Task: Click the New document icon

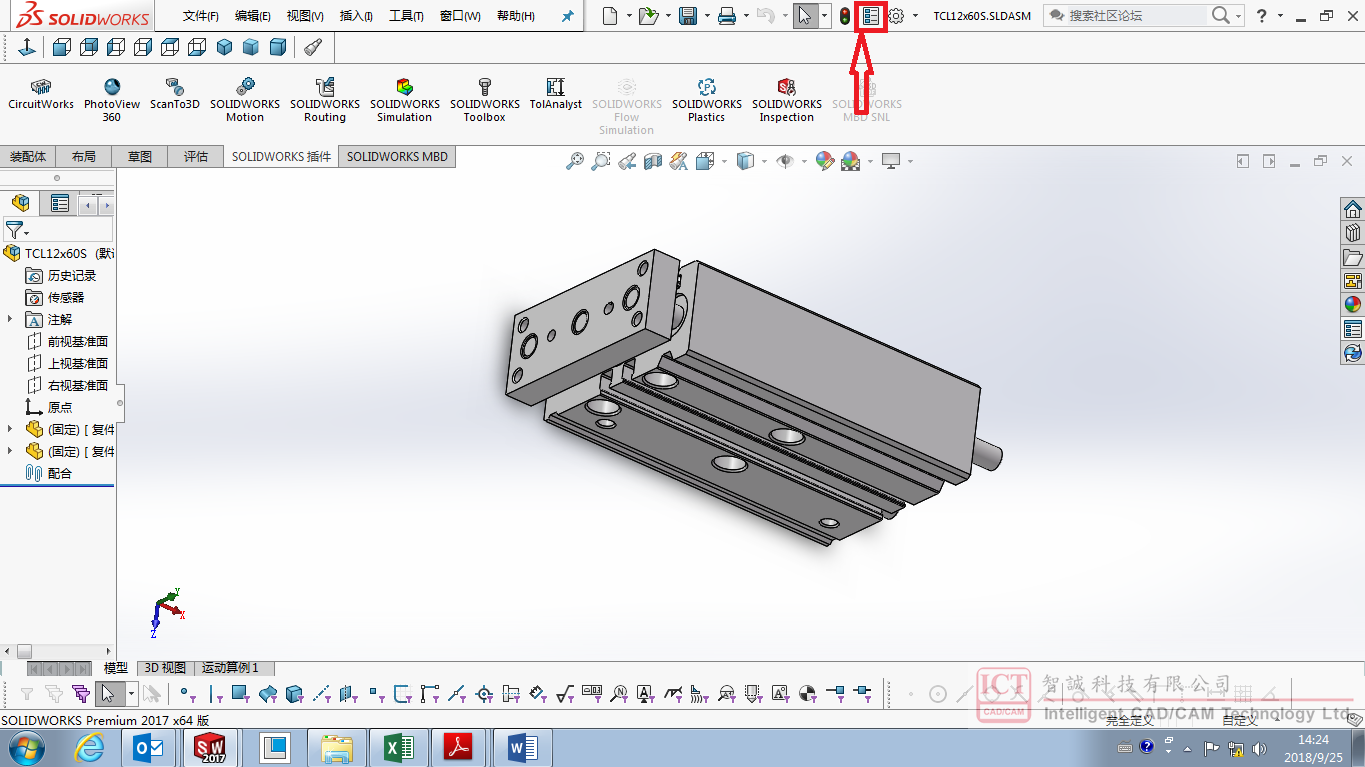Action: tap(610, 16)
